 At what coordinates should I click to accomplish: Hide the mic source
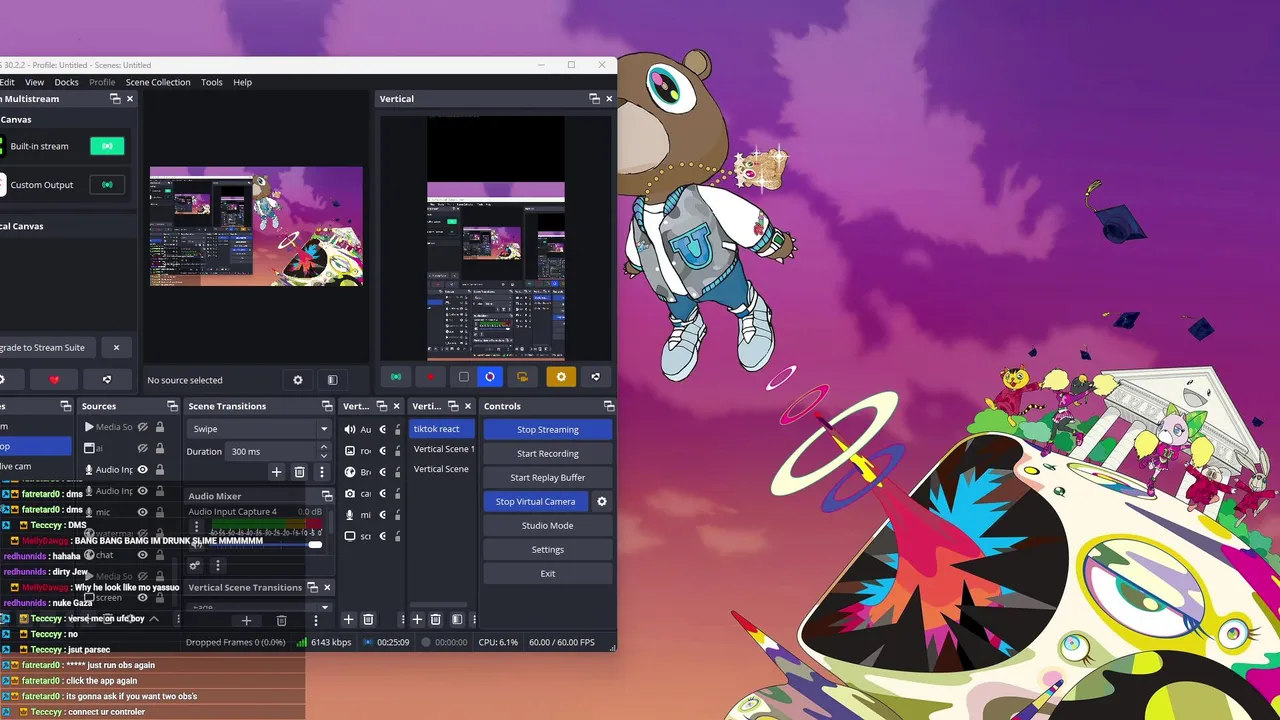point(143,512)
